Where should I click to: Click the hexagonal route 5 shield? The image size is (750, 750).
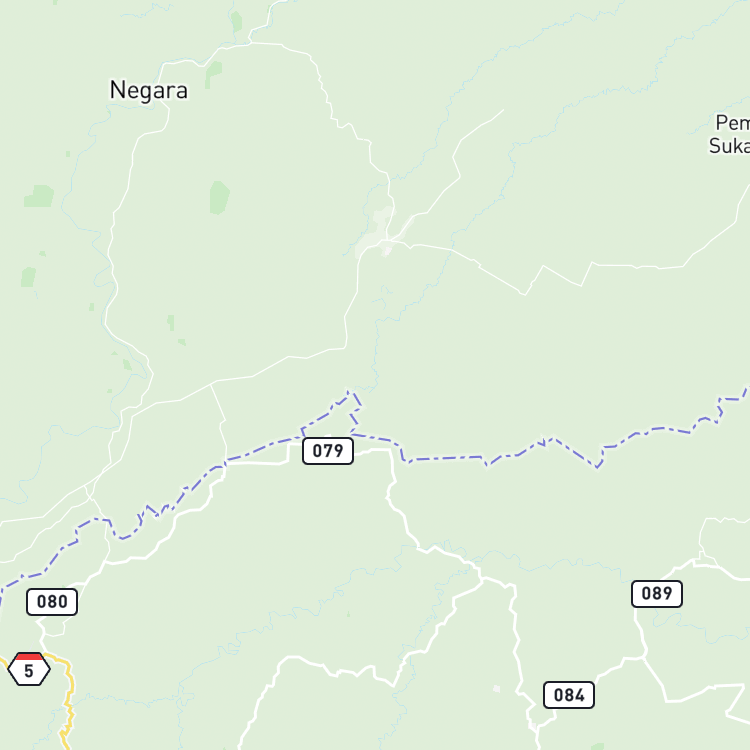(x=29, y=669)
